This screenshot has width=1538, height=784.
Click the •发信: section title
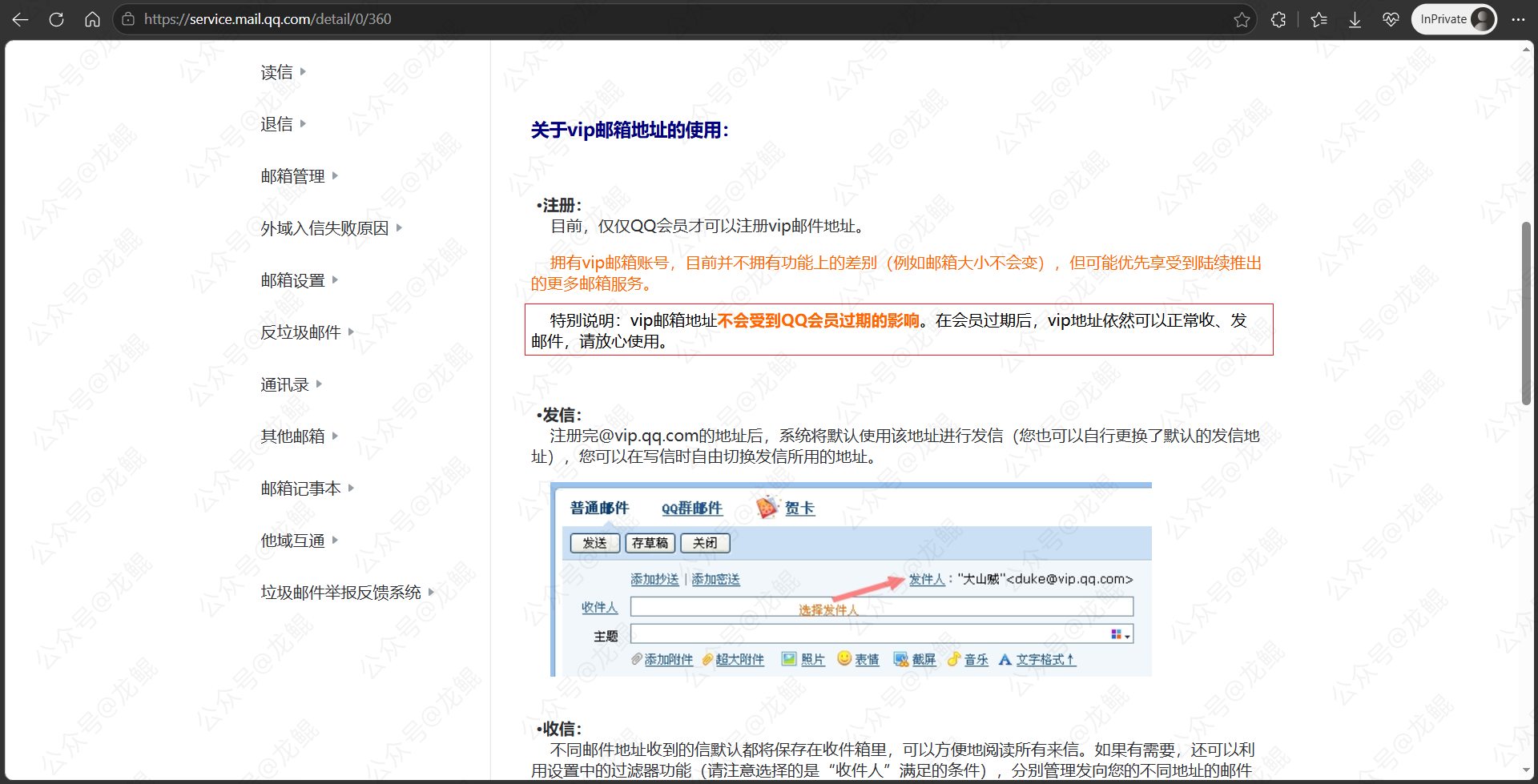coord(559,415)
